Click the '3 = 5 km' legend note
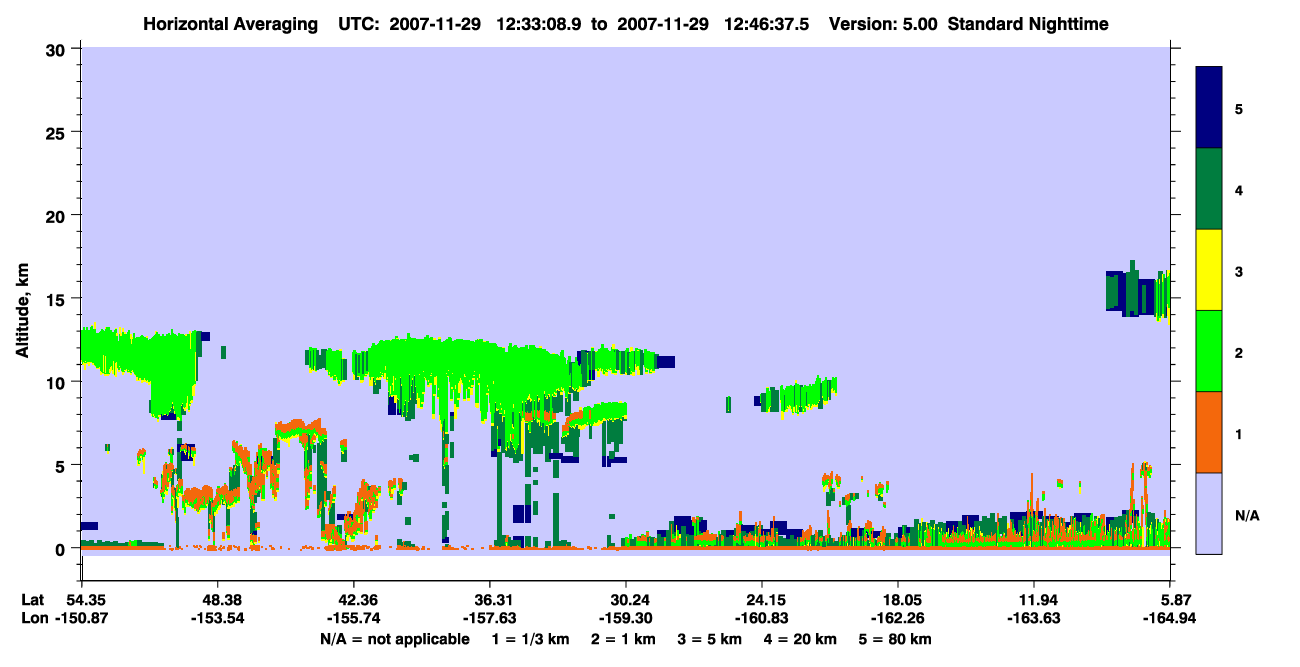The image size is (1300, 667). [x=710, y=639]
